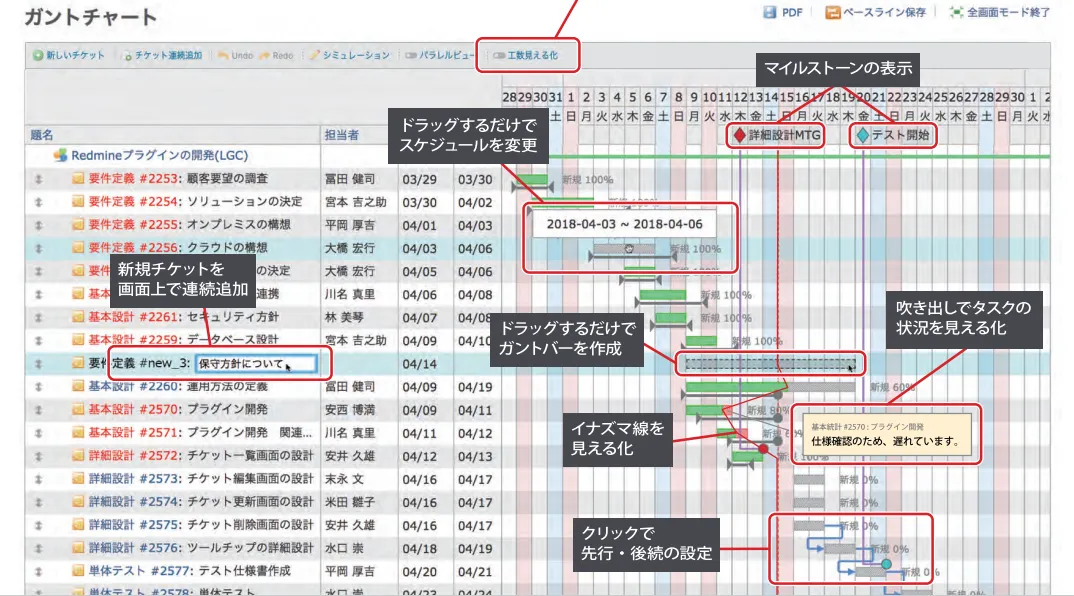The width and height of the screenshot is (1074, 596).
Task: Click the ticket icon beside #2572
Action: [78, 456]
